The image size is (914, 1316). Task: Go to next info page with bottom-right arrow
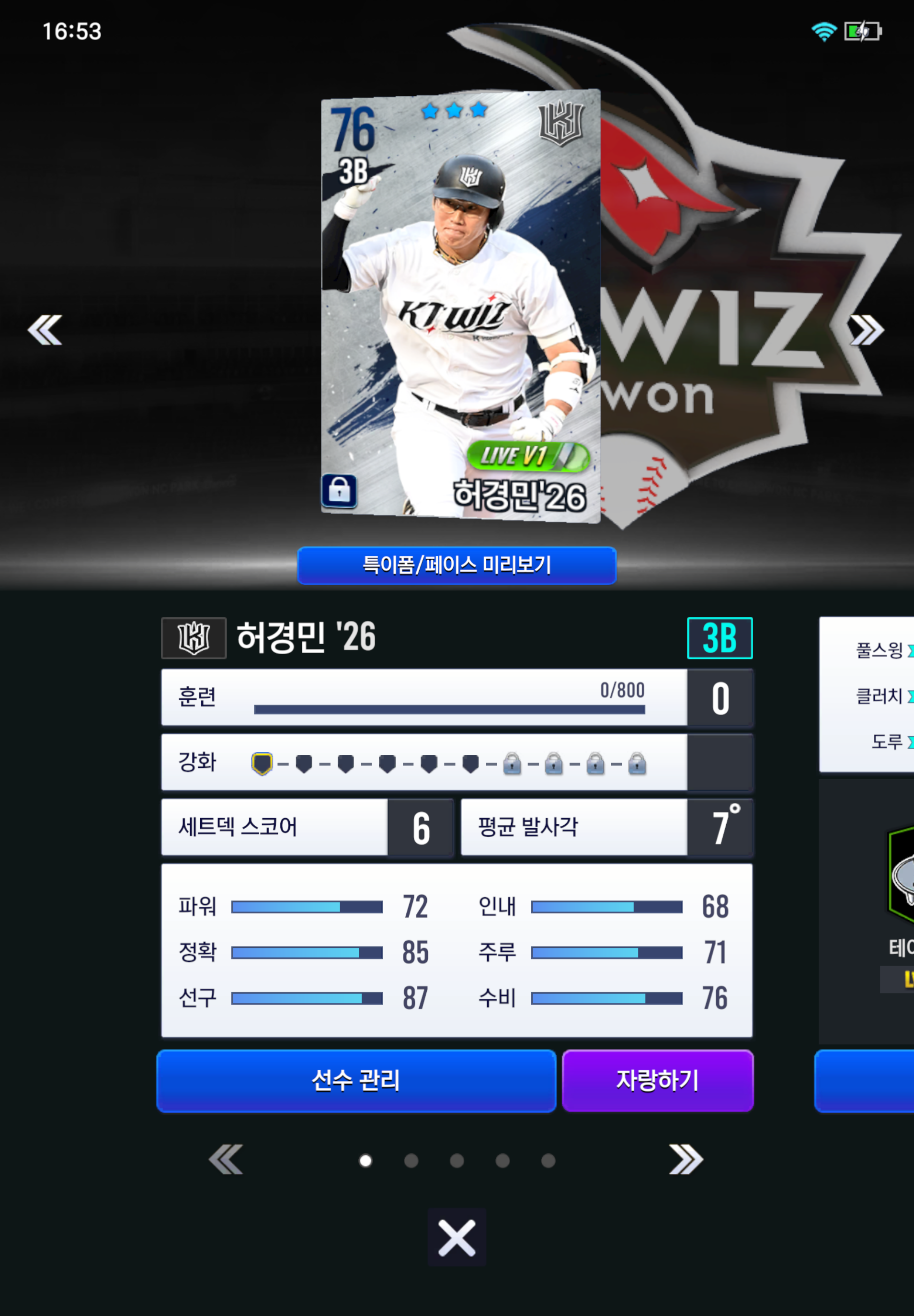pos(686,1160)
